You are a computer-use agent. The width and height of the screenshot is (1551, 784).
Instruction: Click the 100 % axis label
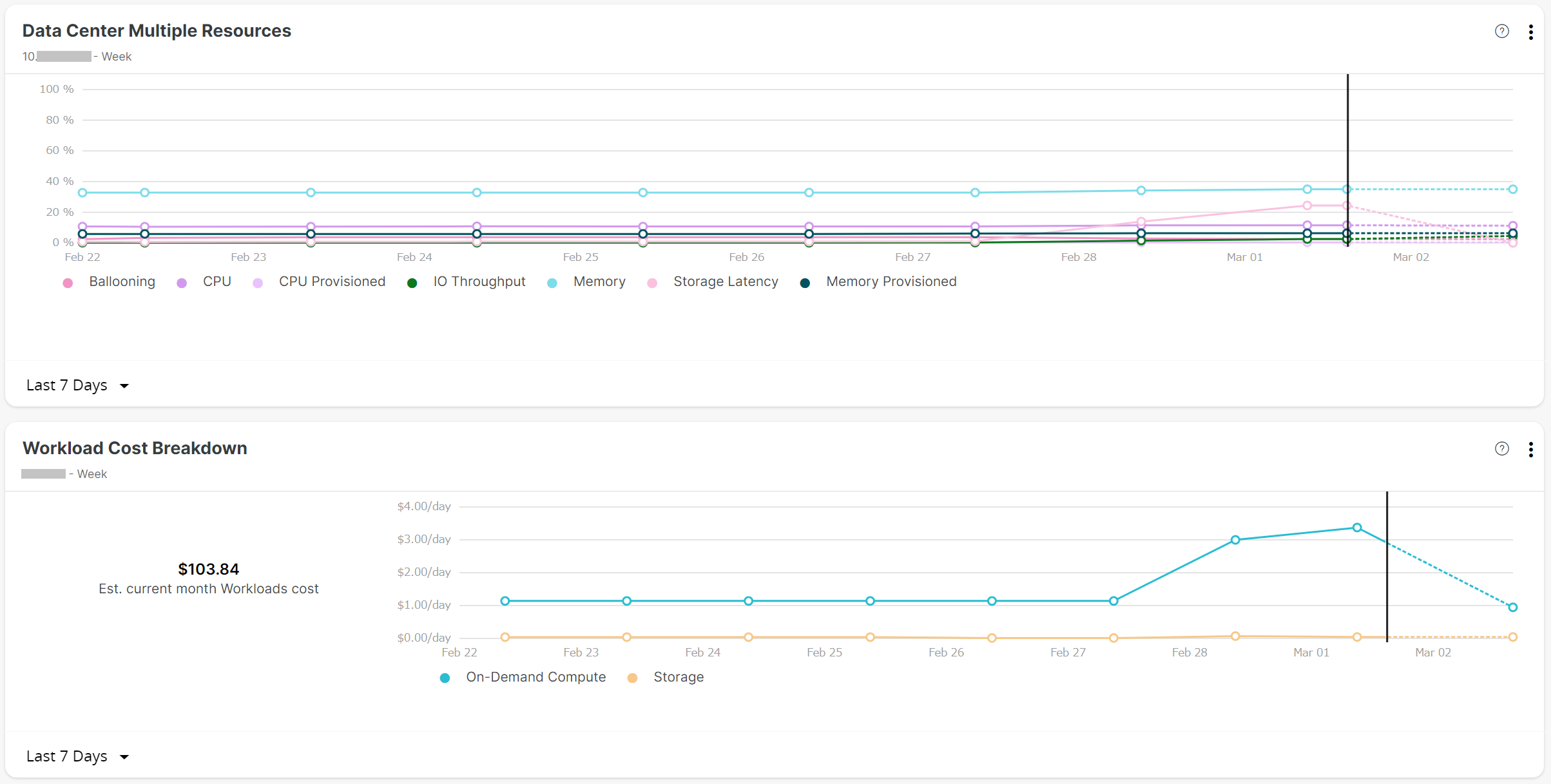tap(57, 90)
